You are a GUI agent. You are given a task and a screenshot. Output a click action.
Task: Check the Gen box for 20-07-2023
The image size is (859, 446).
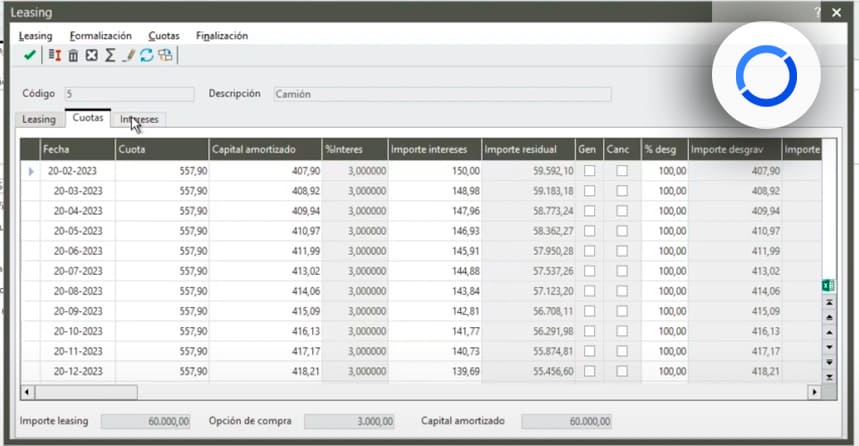pos(589,271)
